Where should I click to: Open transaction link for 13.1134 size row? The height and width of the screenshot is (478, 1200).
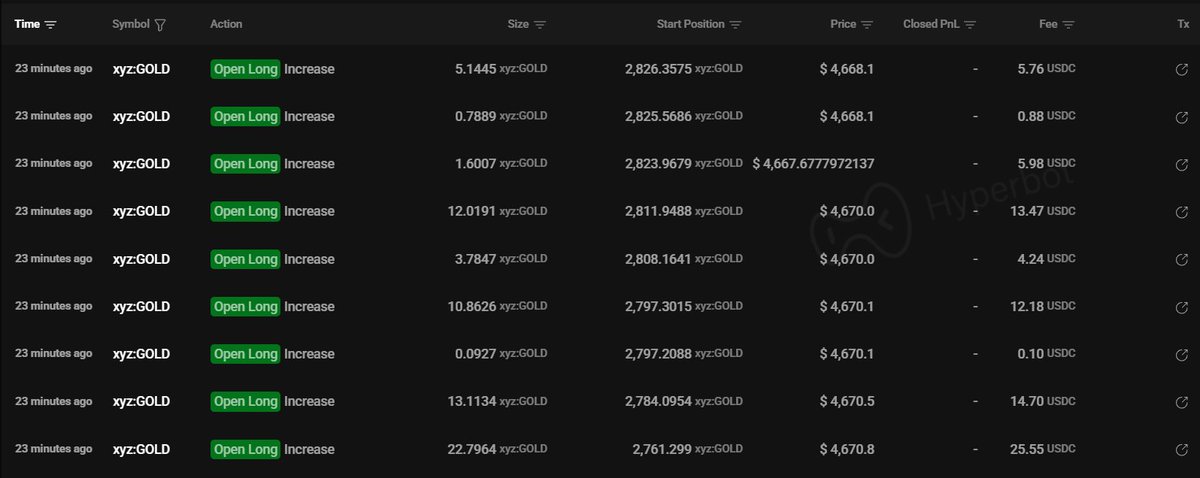pos(1181,402)
